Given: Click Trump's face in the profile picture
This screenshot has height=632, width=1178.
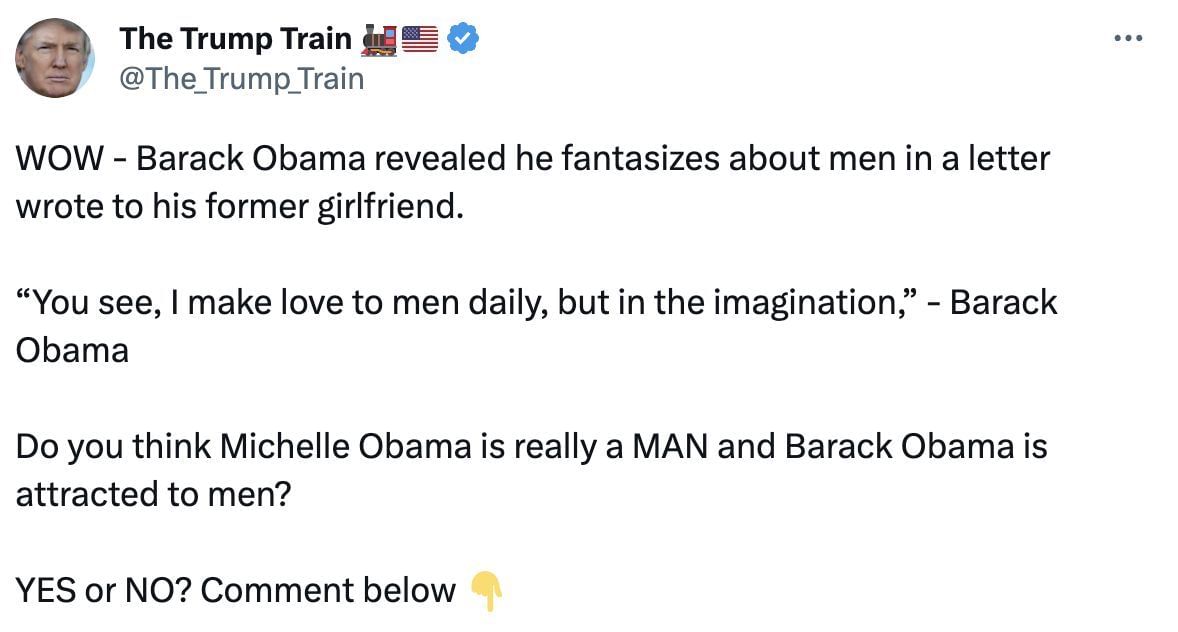Looking at the screenshot, I should [57, 55].
